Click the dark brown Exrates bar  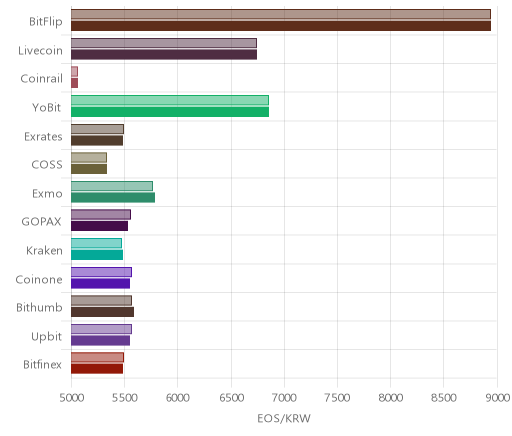(x=97, y=141)
